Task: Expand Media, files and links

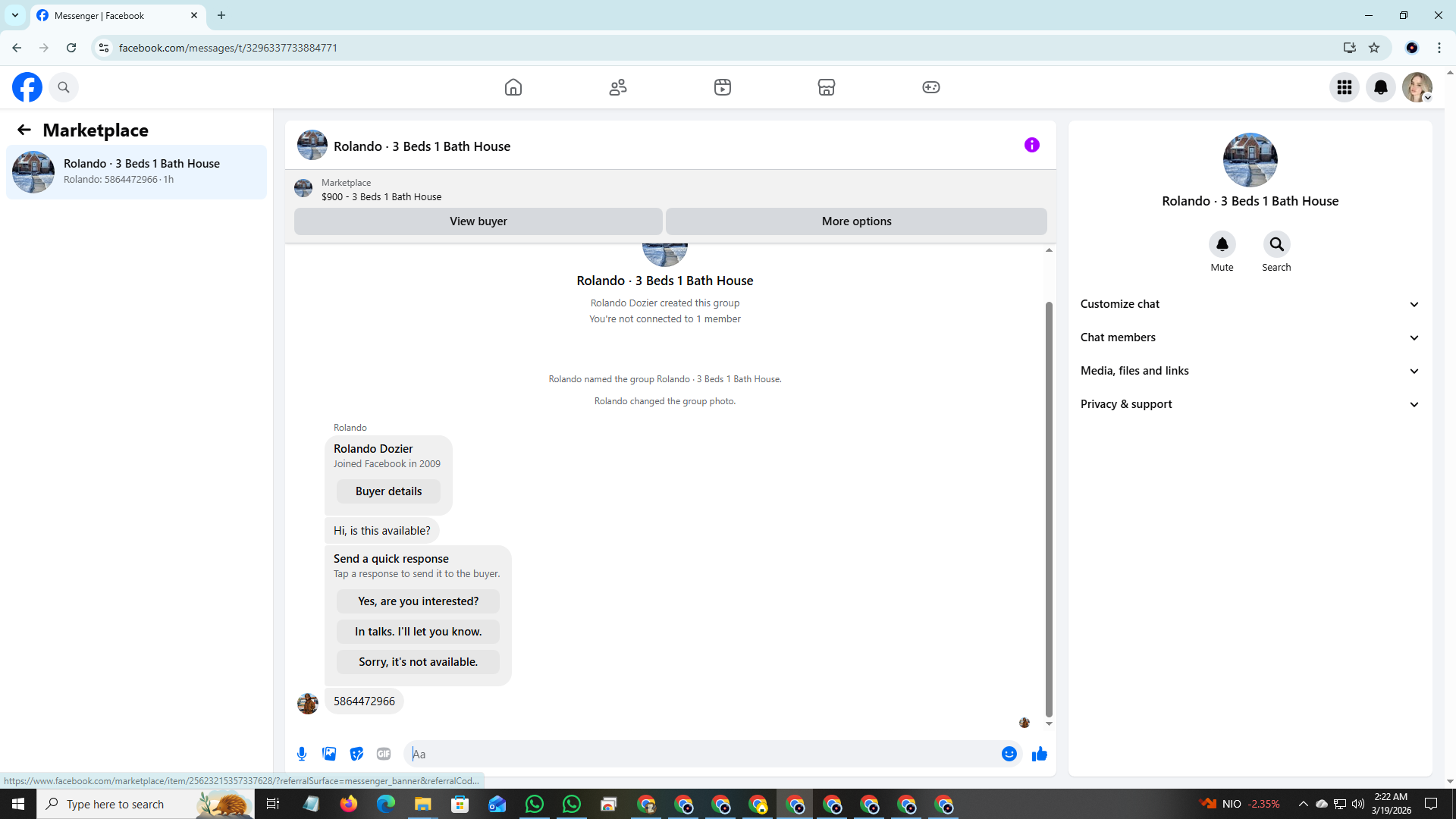Action: point(1250,371)
